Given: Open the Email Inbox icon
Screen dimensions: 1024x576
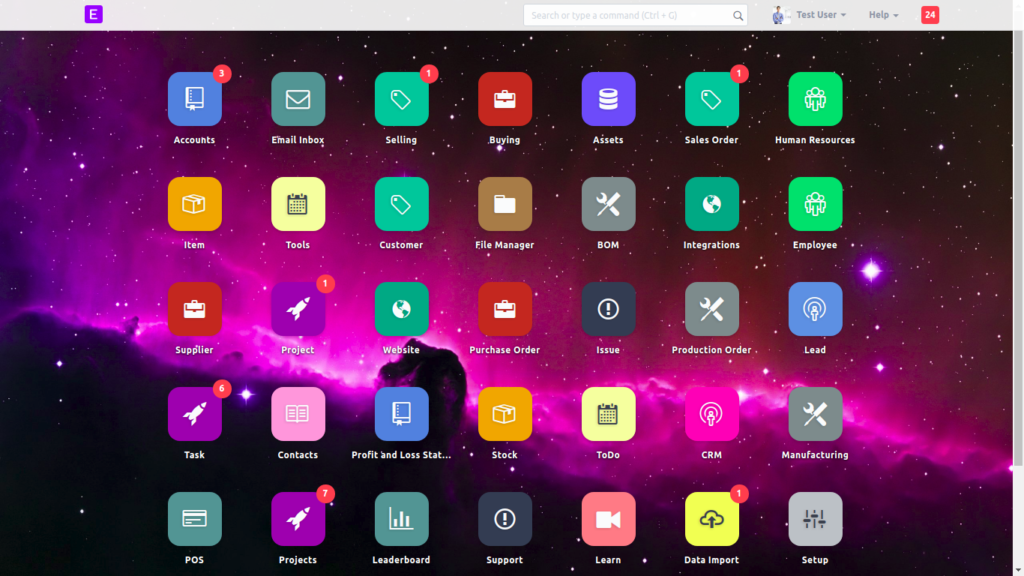Looking at the screenshot, I should tap(298, 99).
